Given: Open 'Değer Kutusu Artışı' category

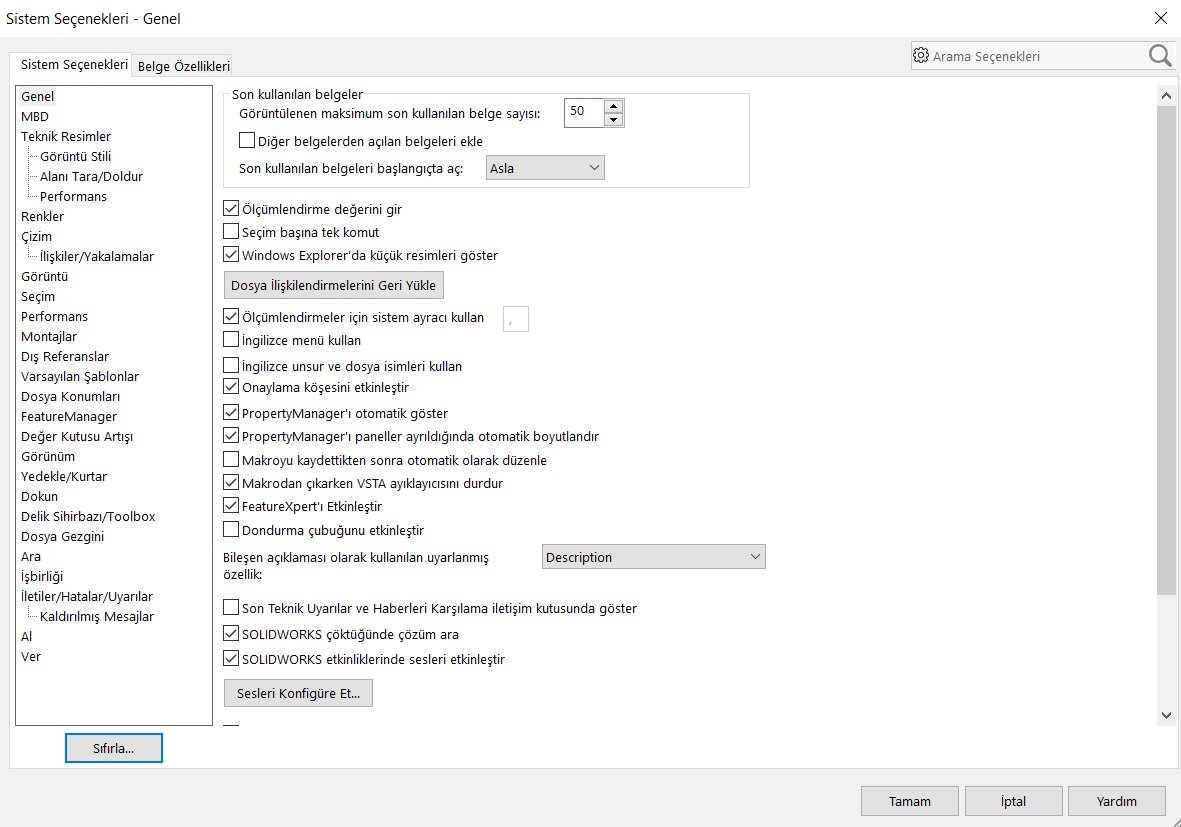Looking at the screenshot, I should tap(77, 437).
